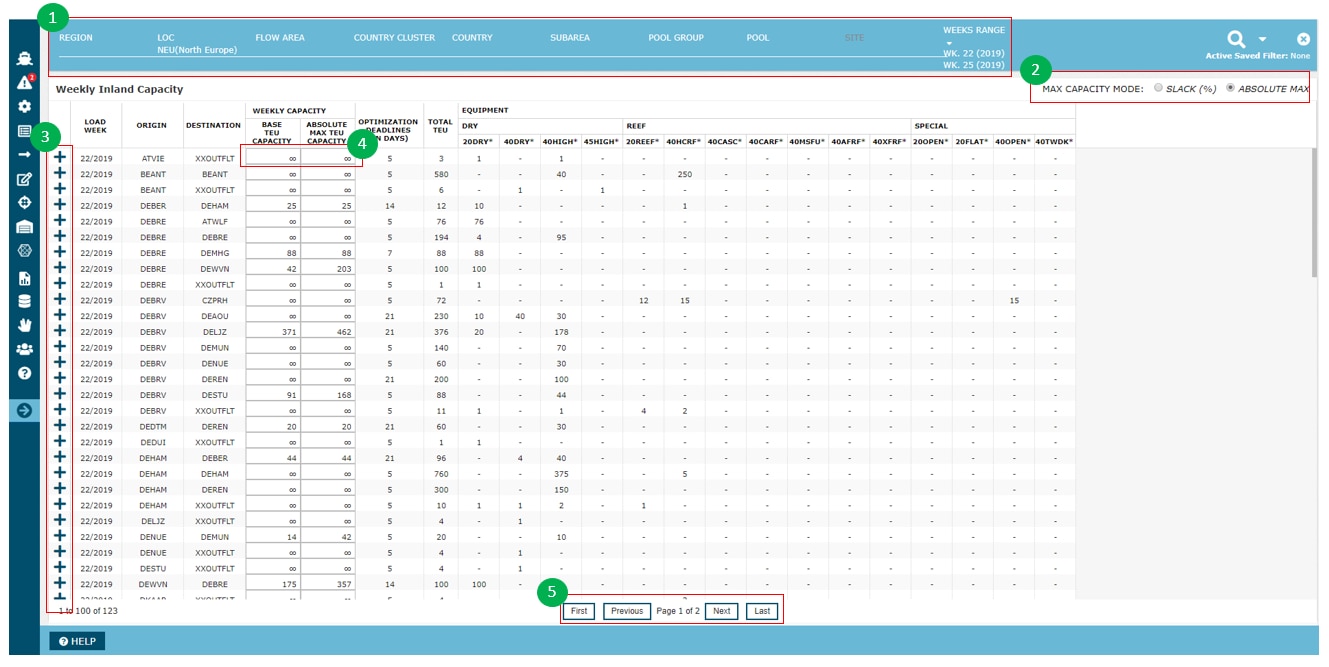Click the HELP button at bottom
The image size is (1329, 667).
[77, 641]
